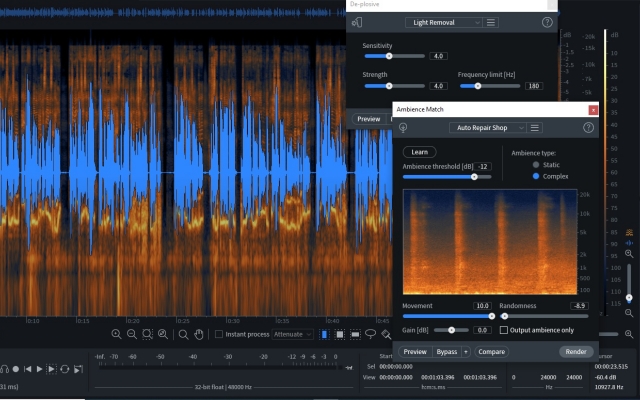The width and height of the screenshot is (640, 400).
Task: Select the frequency selection tool
Action: tap(355, 335)
